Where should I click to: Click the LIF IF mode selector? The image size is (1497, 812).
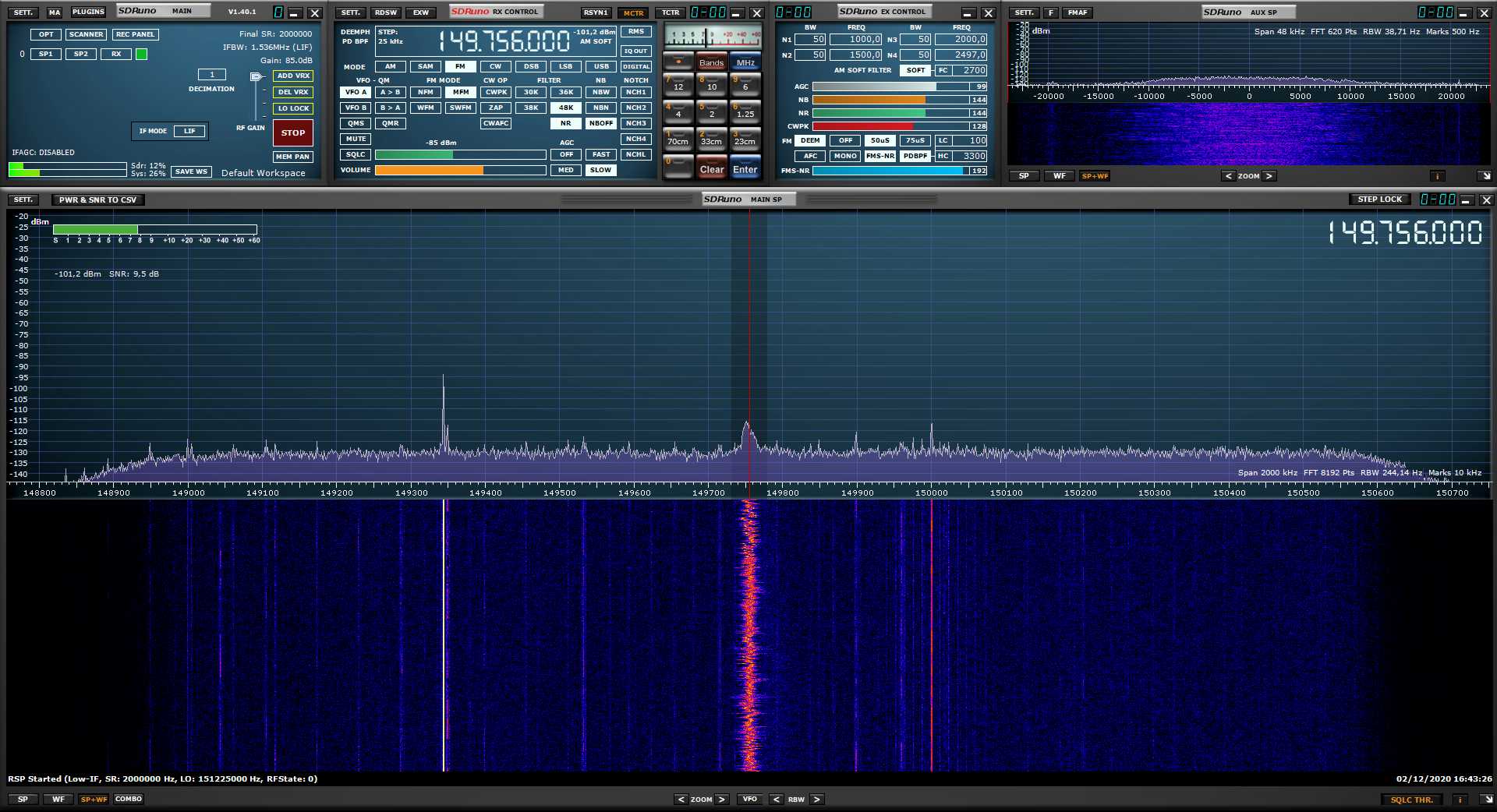(189, 131)
